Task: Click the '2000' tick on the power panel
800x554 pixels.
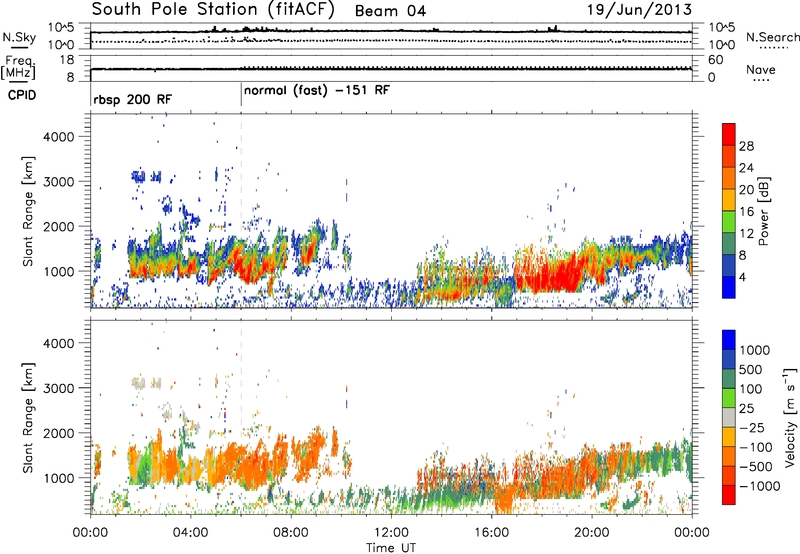Action: click(58, 227)
